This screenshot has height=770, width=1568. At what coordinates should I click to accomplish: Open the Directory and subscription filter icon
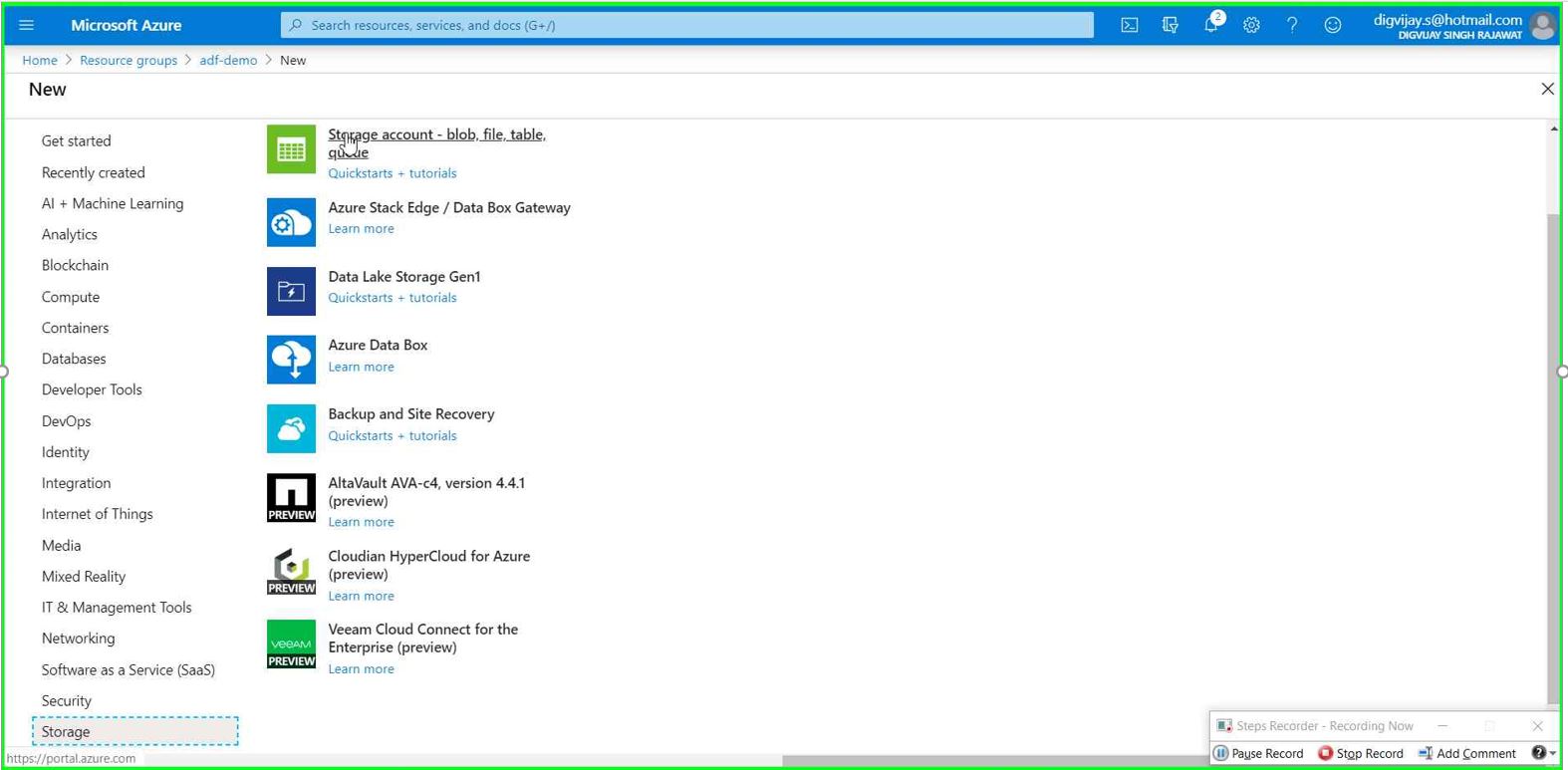click(1171, 25)
